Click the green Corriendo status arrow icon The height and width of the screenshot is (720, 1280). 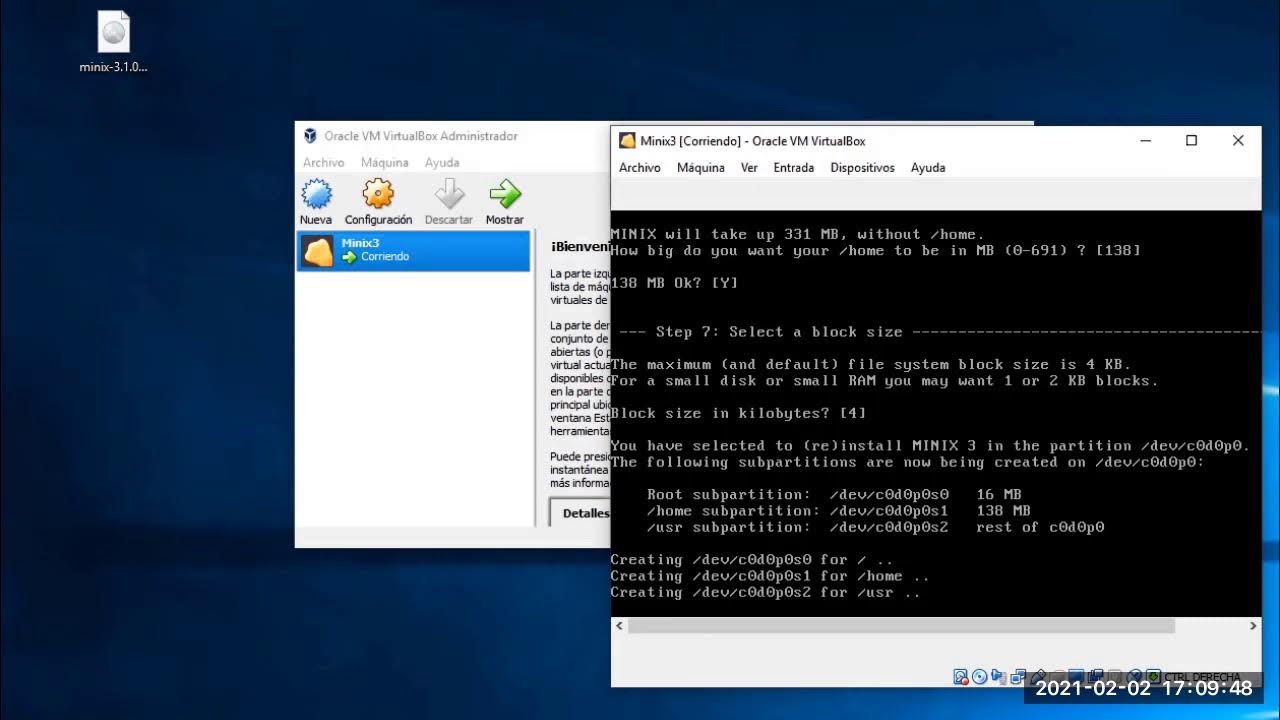click(349, 257)
